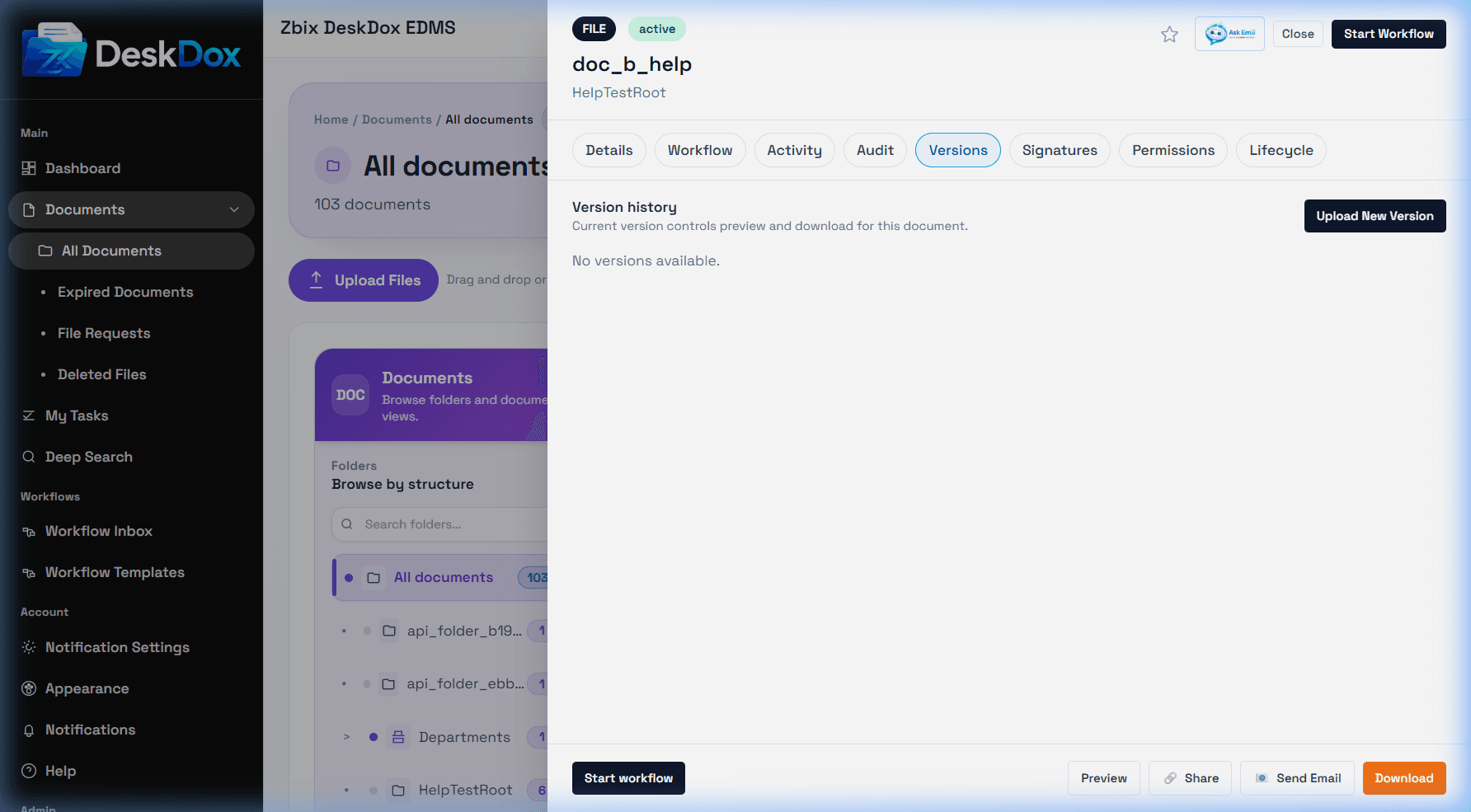The height and width of the screenshot is (812, 1471).
Task: Click the DeskDox logo
Action: pyautogui.click(x=132, y=50)
